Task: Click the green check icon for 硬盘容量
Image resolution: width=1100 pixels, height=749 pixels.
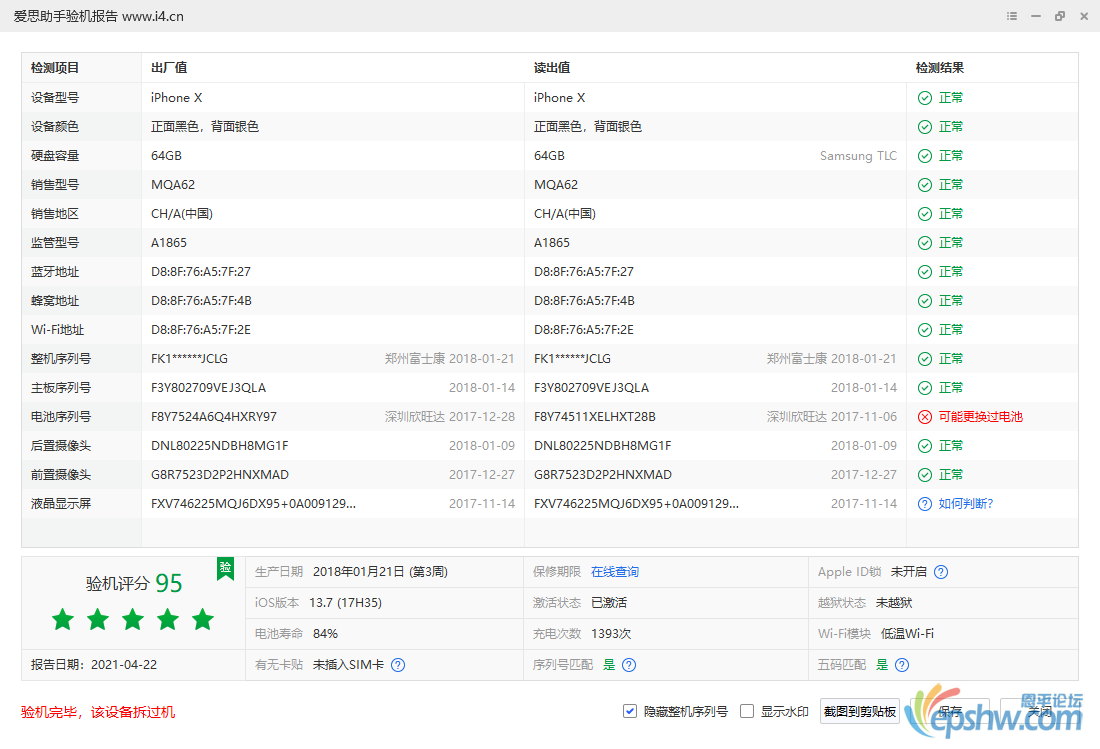Action: [925, 156]
